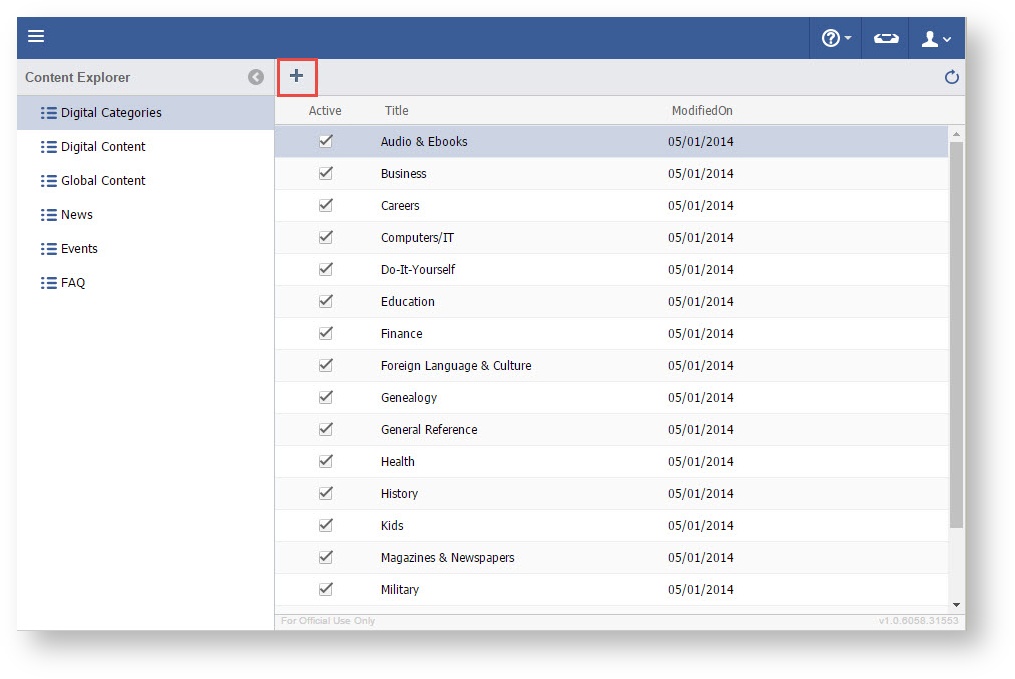Sort by the ModifiedOn column header
This screenshot has height=679, width=1015.
coord(702,111)
